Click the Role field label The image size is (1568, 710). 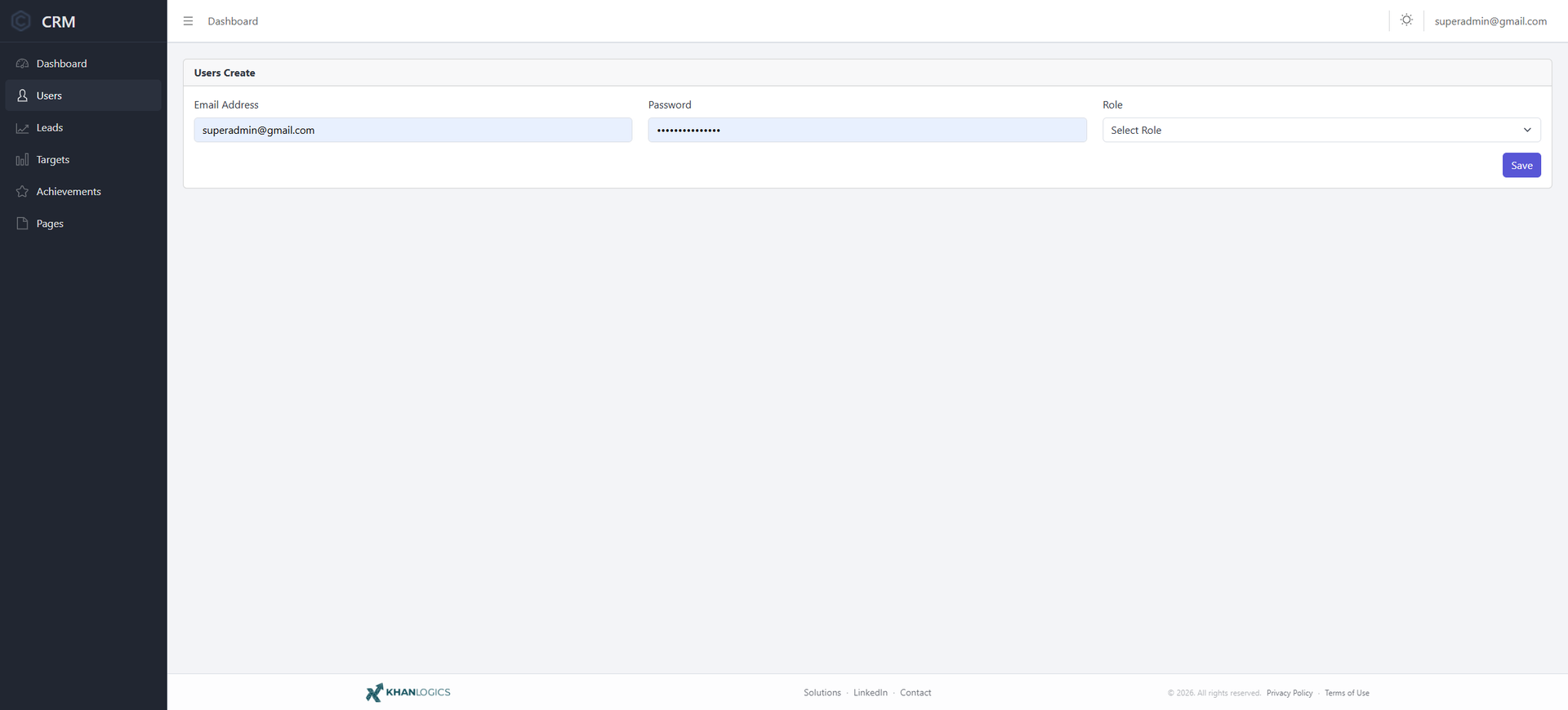coord(1112,104)
